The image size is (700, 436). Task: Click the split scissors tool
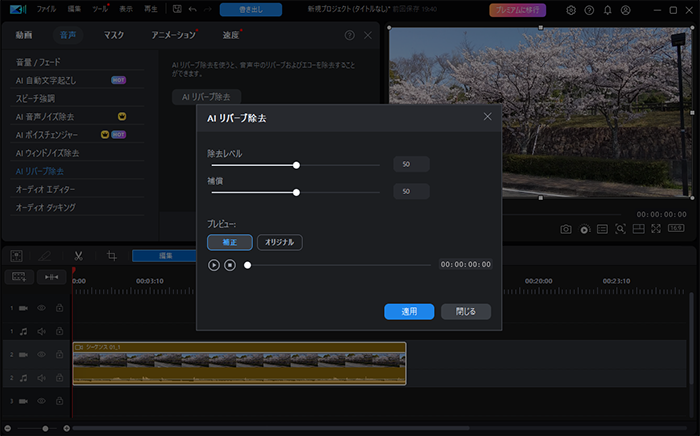[x=79, y=256]
